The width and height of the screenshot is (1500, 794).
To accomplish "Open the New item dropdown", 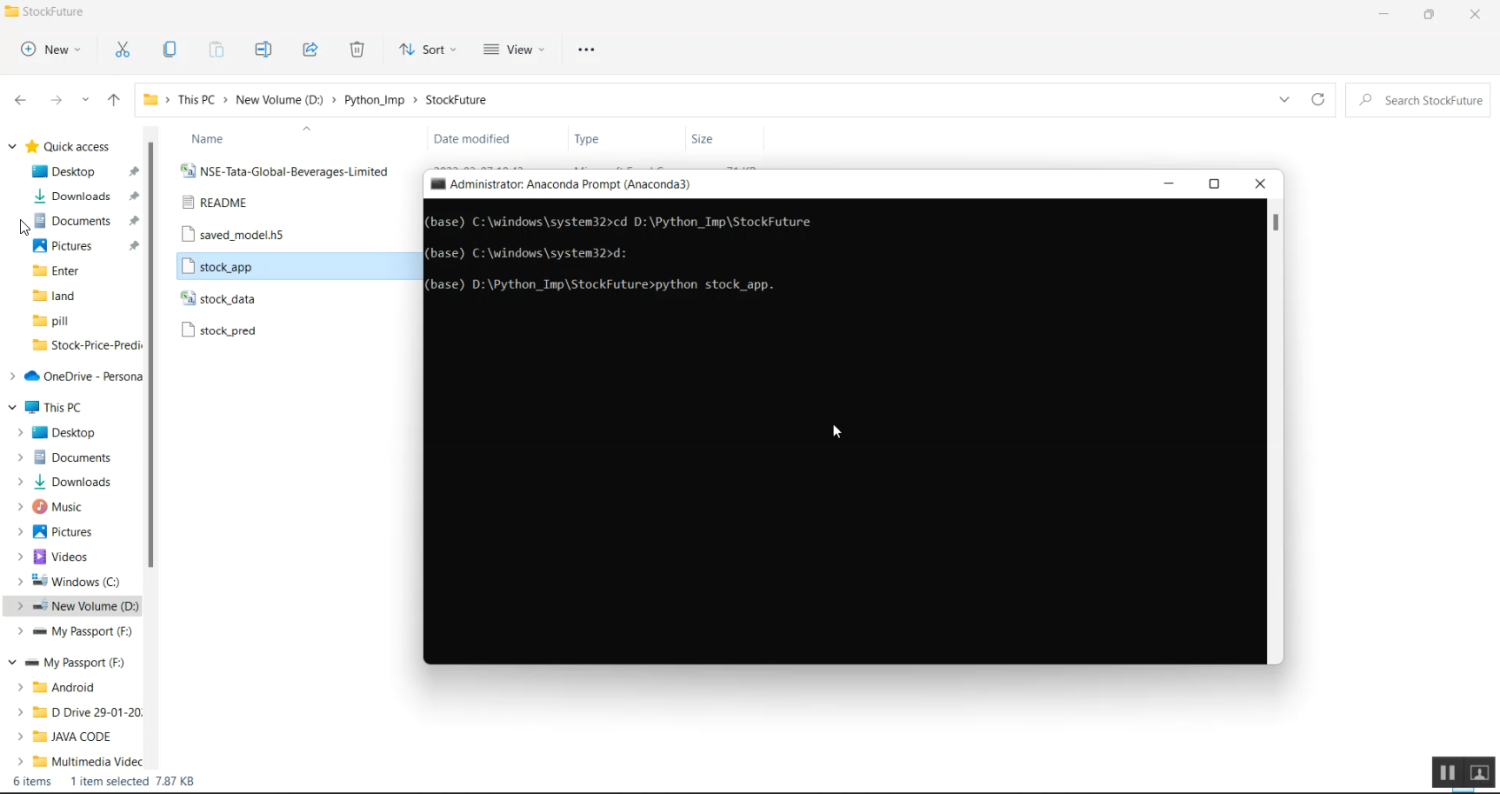I will point(51,50).
